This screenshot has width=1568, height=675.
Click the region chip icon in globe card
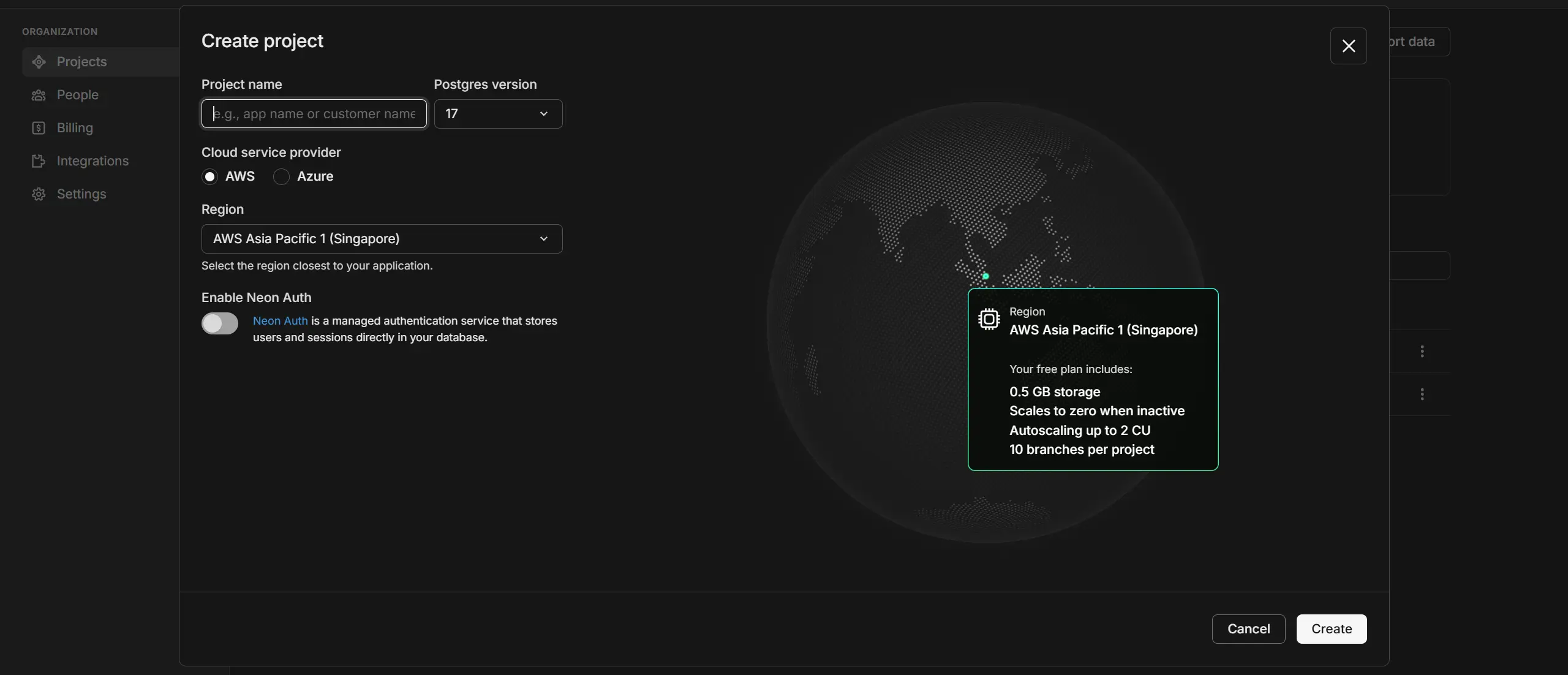point(989,319)
